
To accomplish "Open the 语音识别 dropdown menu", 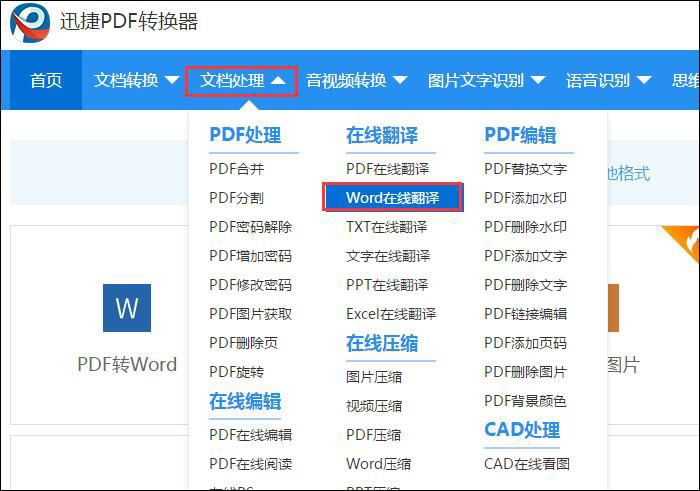I will [x=608, y=80].
